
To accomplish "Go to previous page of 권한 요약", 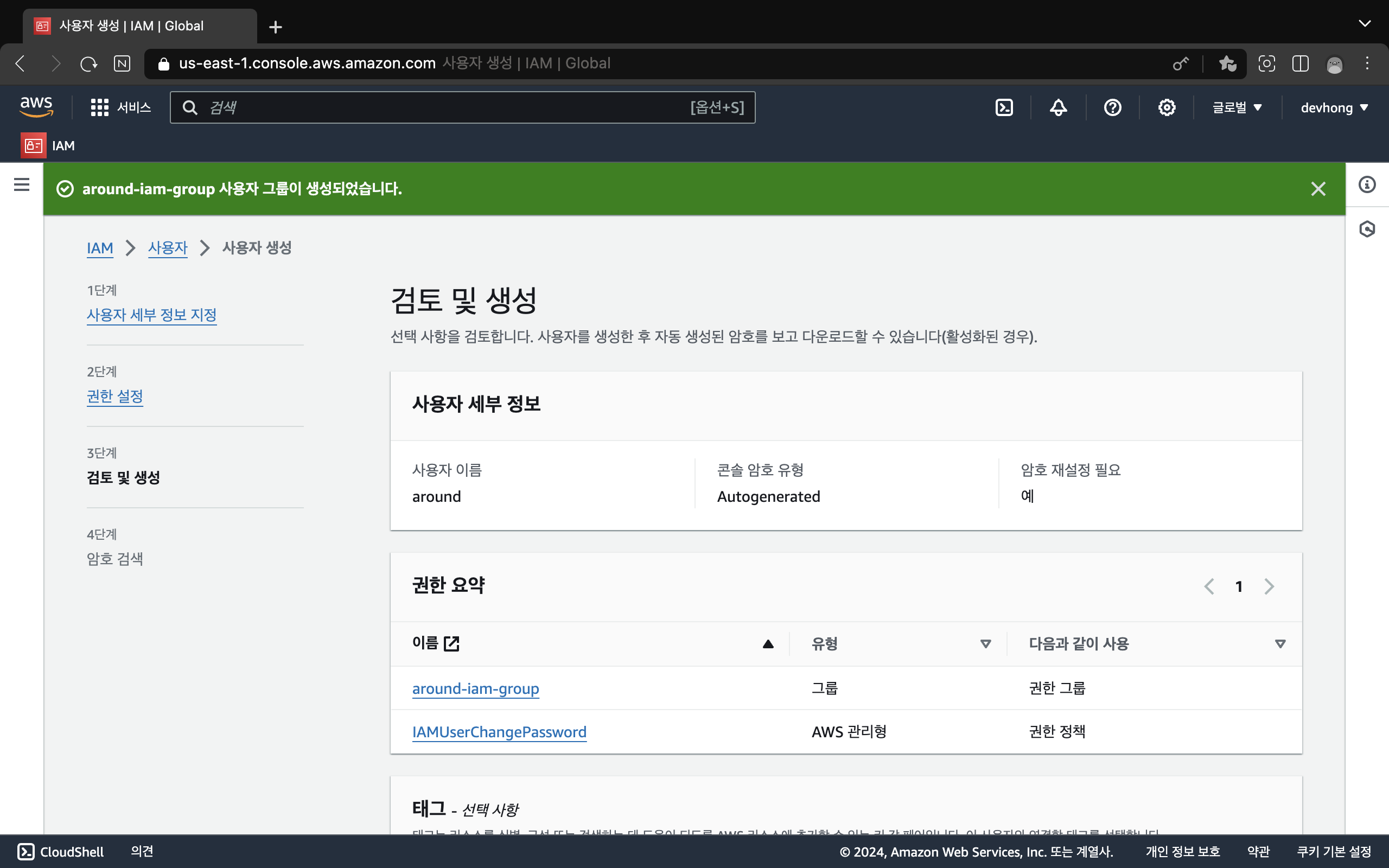I will [1209, 586].
